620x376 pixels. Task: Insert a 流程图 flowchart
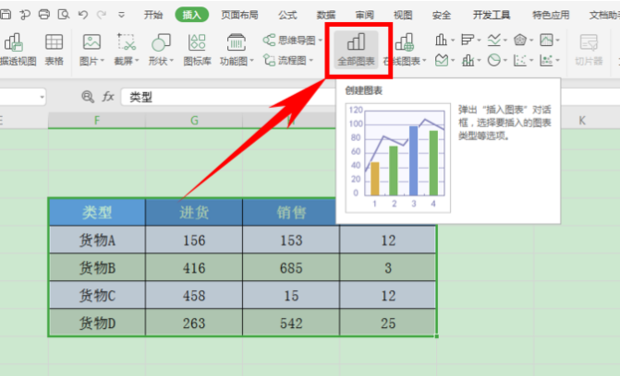(x=288, y=60)
